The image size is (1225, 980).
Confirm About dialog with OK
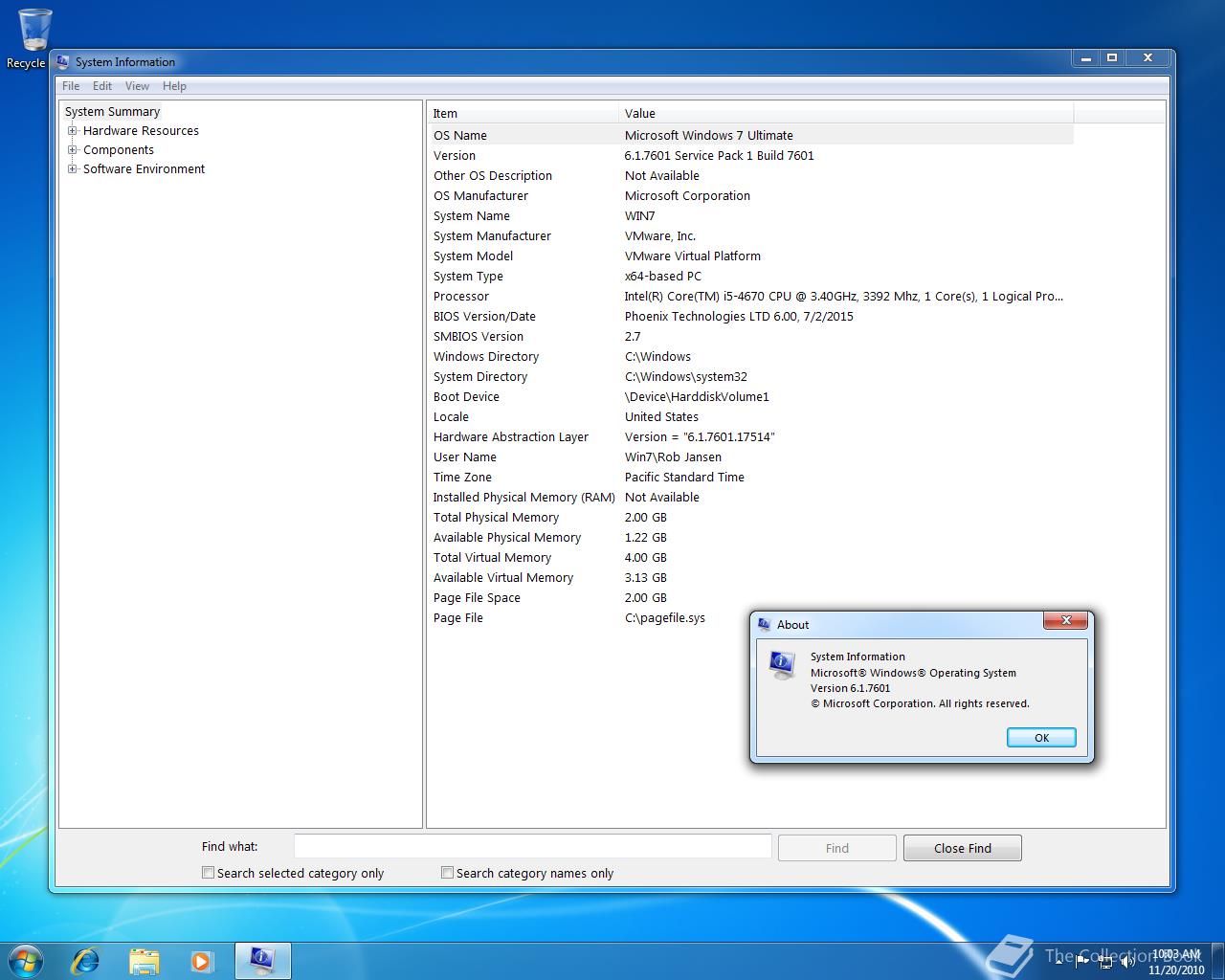[x=1041, y=738]
